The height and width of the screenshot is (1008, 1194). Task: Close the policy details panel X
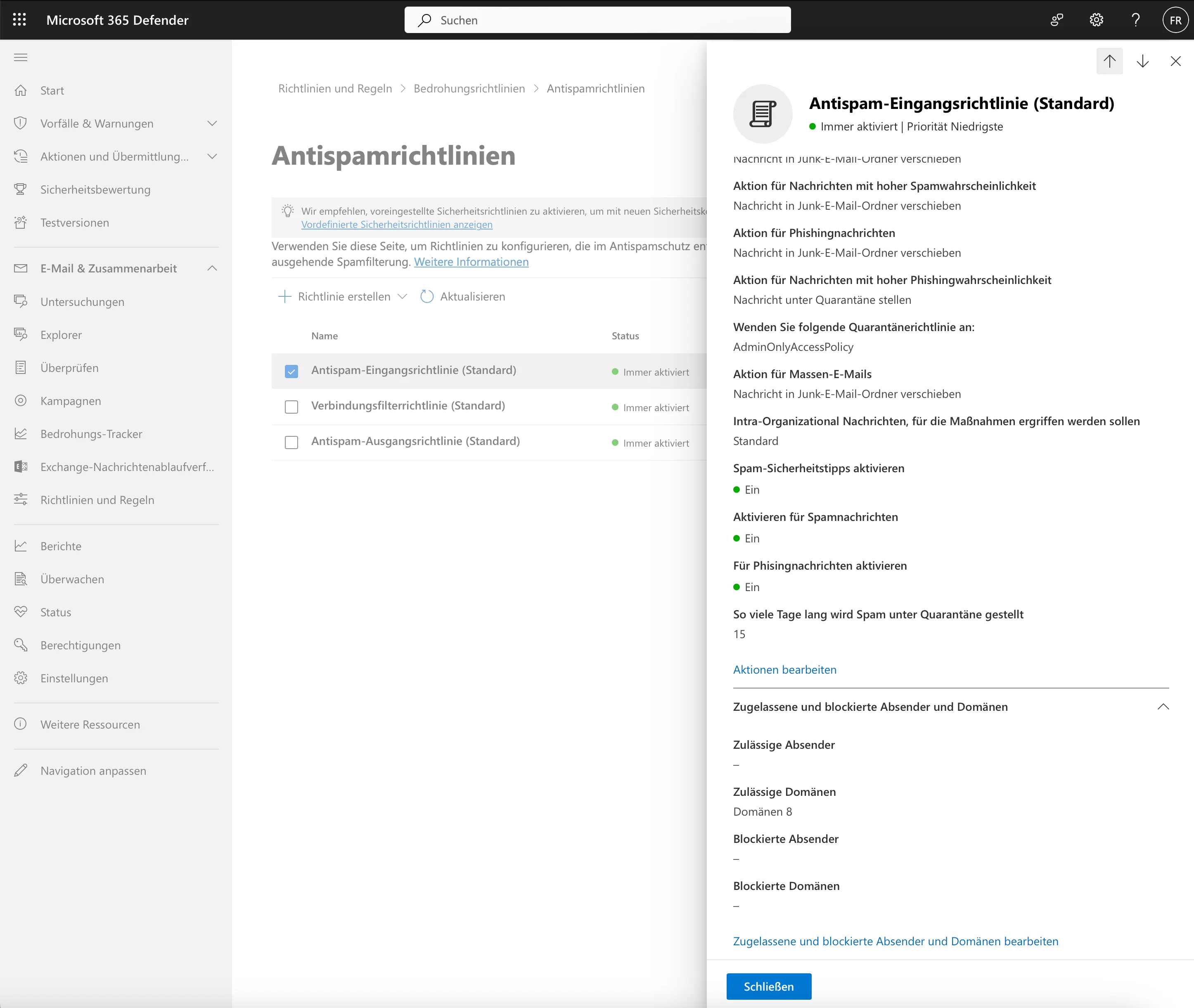1176,61
